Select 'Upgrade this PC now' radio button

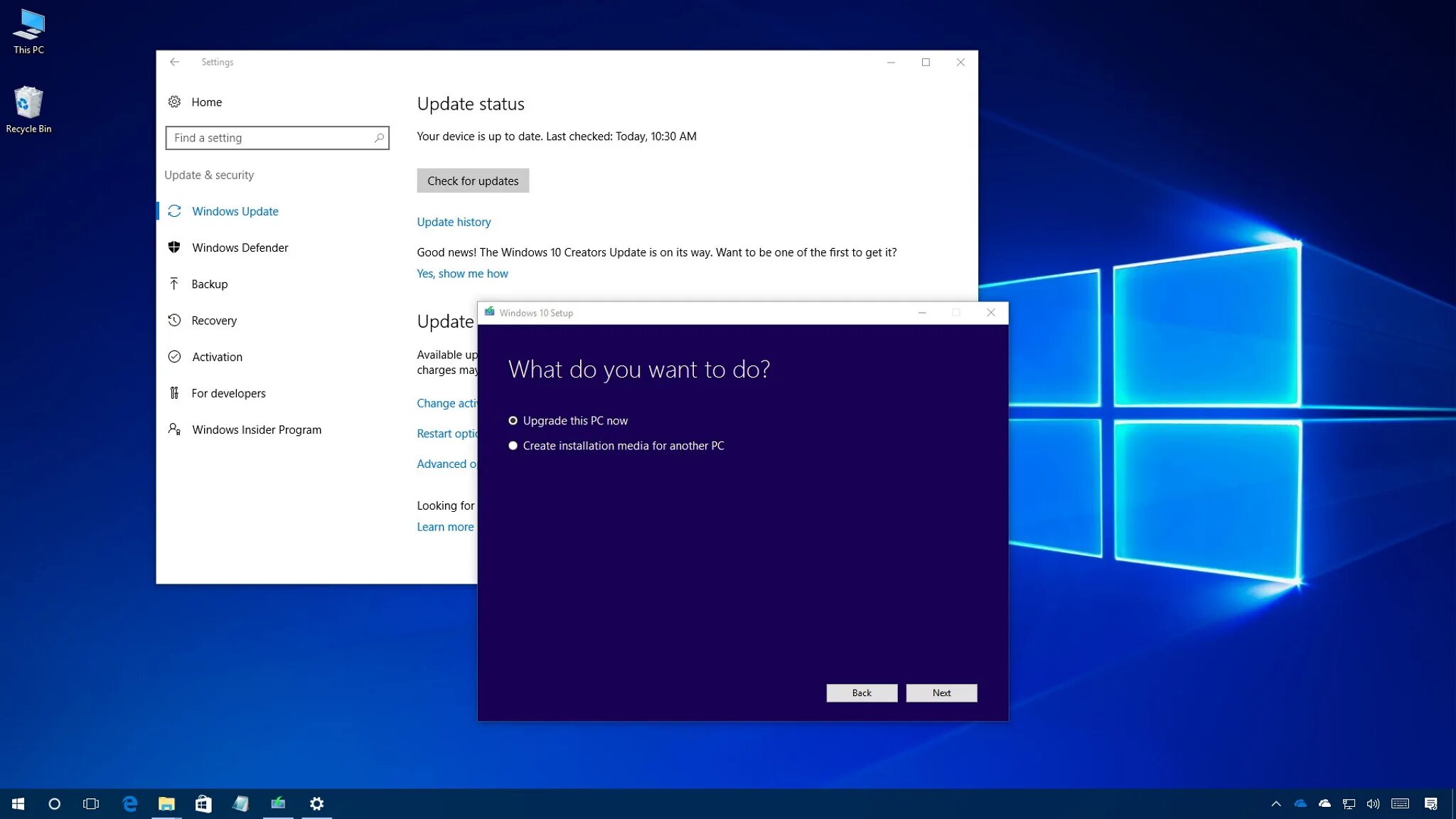point(513,420)
